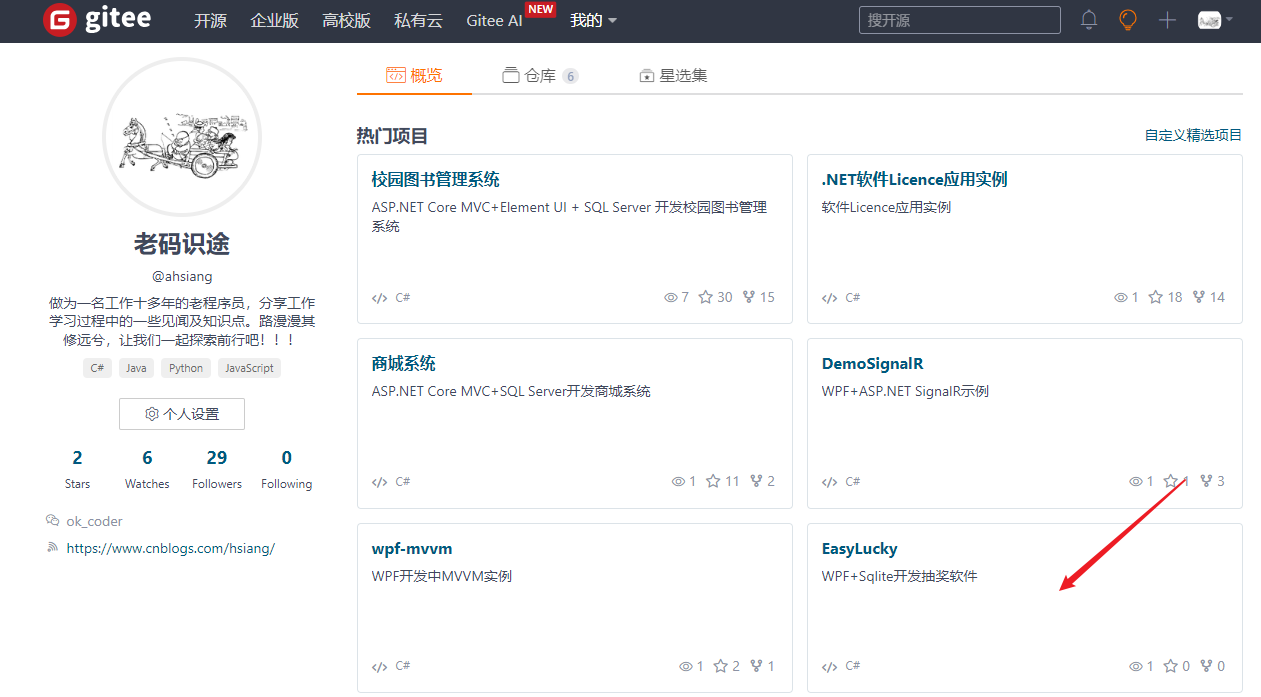Click the 搜开源 search field
This screenshot has height=697, width=1261.
tap(959, 20)
